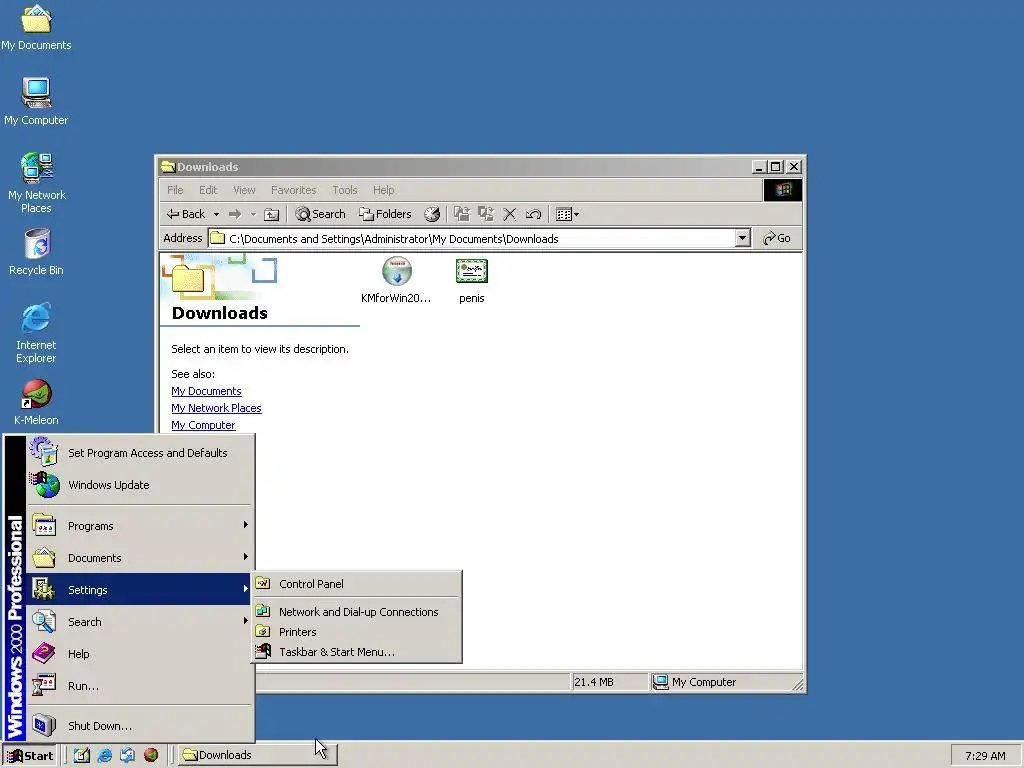
Task: Open the Run... dialog
Action: tap(139, 686)
